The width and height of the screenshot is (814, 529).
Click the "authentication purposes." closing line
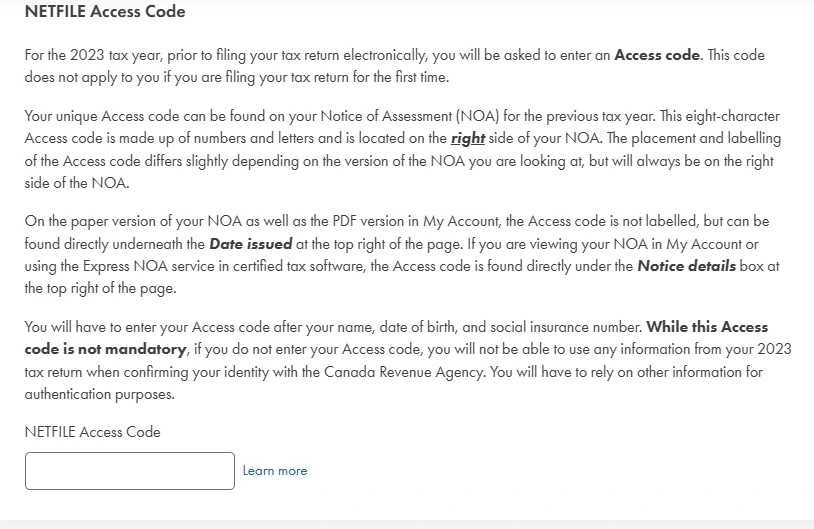(x=100, y=395)
